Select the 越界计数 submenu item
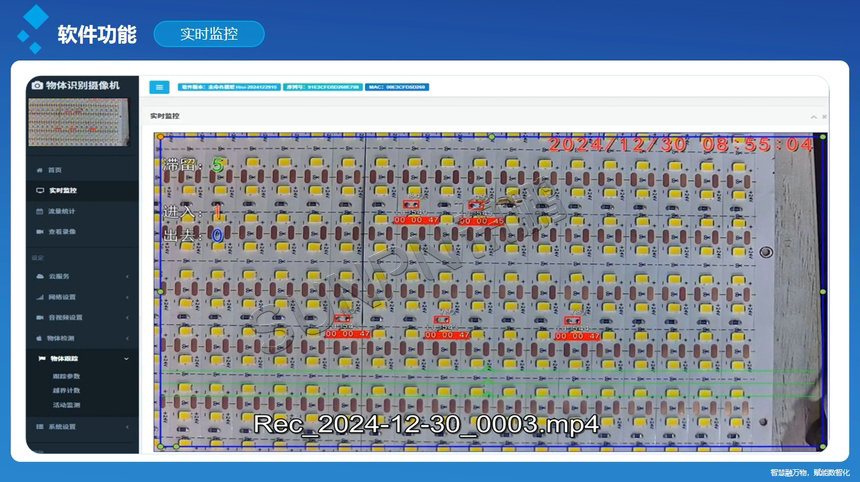Viewport: 860px width, 482px height. [x=66, y=391]
